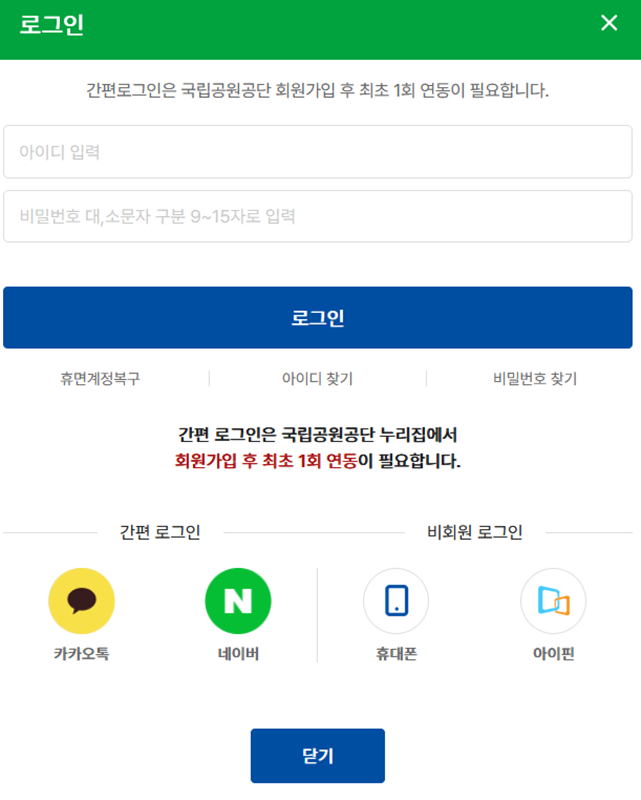
Task: Open the 휴면계정복구 link
Action: (x=100, y=379)
